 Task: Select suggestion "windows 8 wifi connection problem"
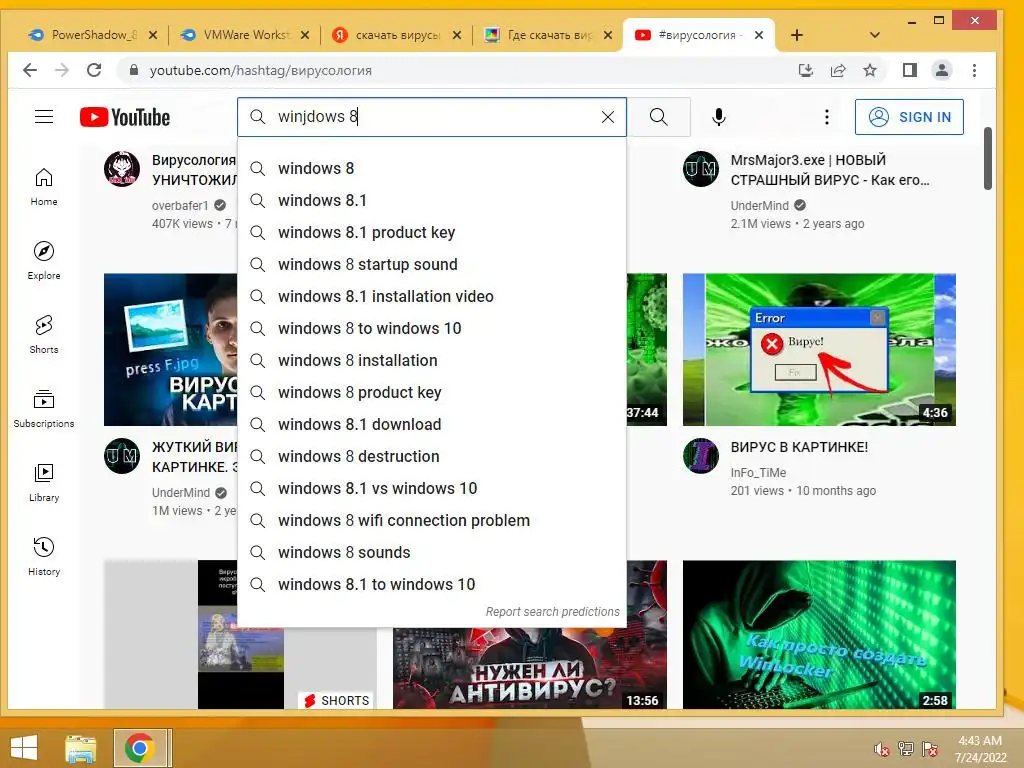(x=432, y=520)
